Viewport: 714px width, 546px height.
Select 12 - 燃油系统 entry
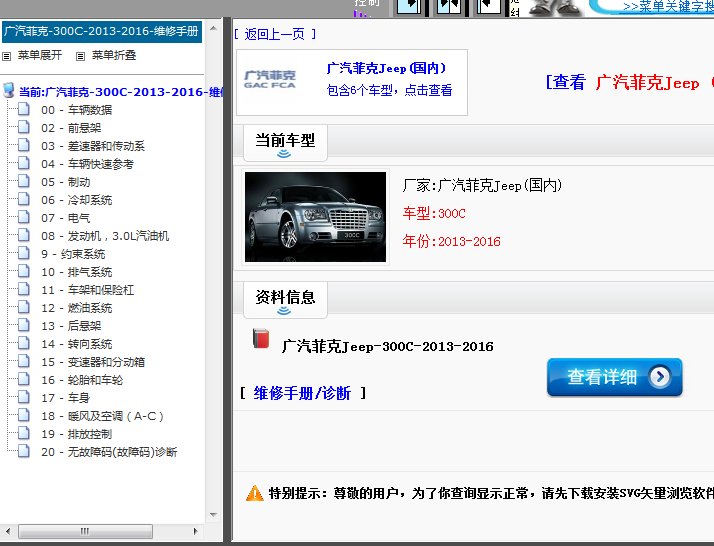tap(76, 308)
